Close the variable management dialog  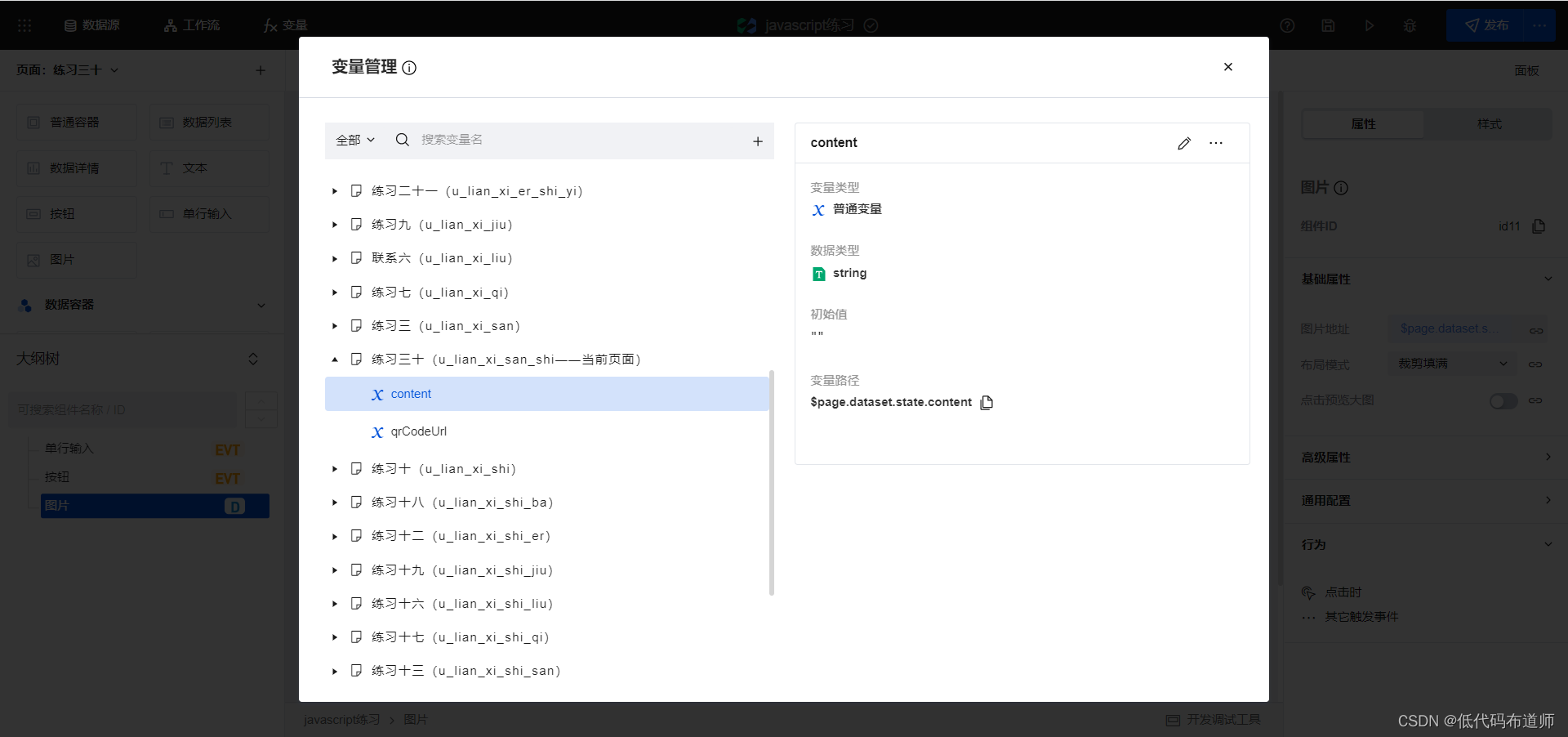click(1227, 67)
